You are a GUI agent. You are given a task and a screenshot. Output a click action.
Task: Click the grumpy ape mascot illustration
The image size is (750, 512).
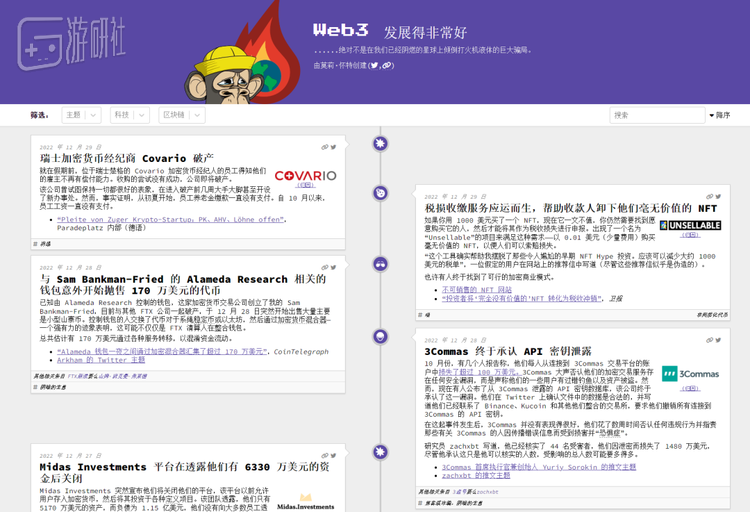tap(225, 74)
